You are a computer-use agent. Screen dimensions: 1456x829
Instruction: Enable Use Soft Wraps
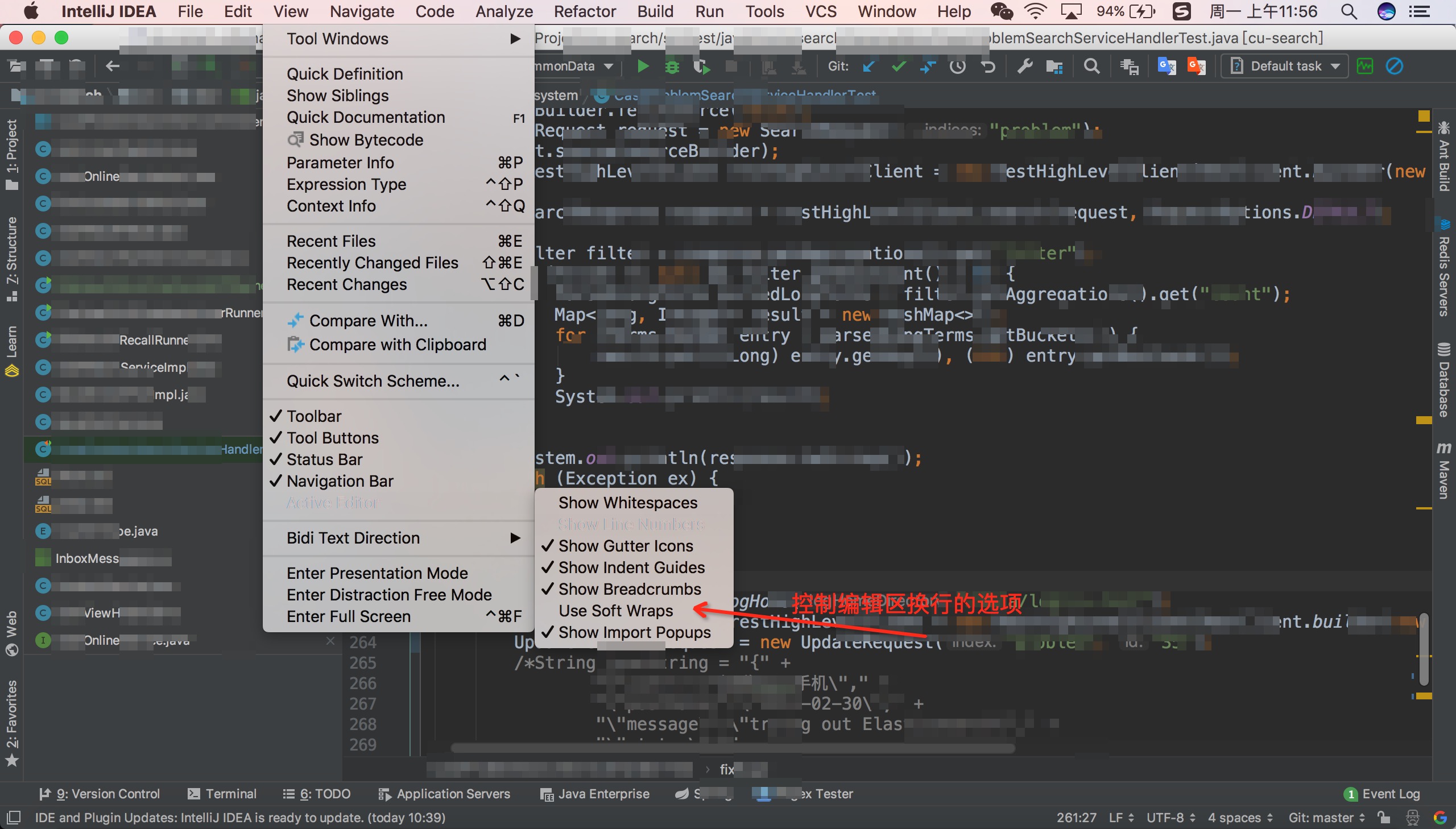point(634,611)
